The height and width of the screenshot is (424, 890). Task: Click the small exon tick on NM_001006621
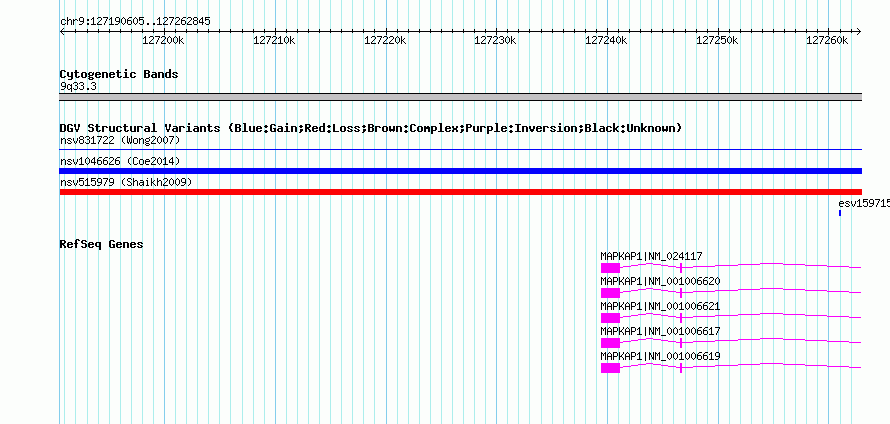681,318
